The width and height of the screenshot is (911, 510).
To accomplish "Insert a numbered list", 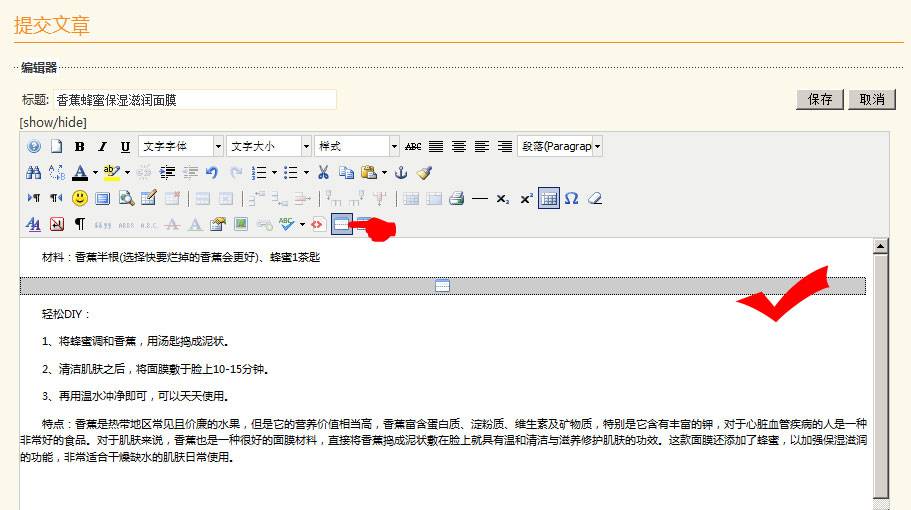I will pyautogui.click(x=259, y=173).
